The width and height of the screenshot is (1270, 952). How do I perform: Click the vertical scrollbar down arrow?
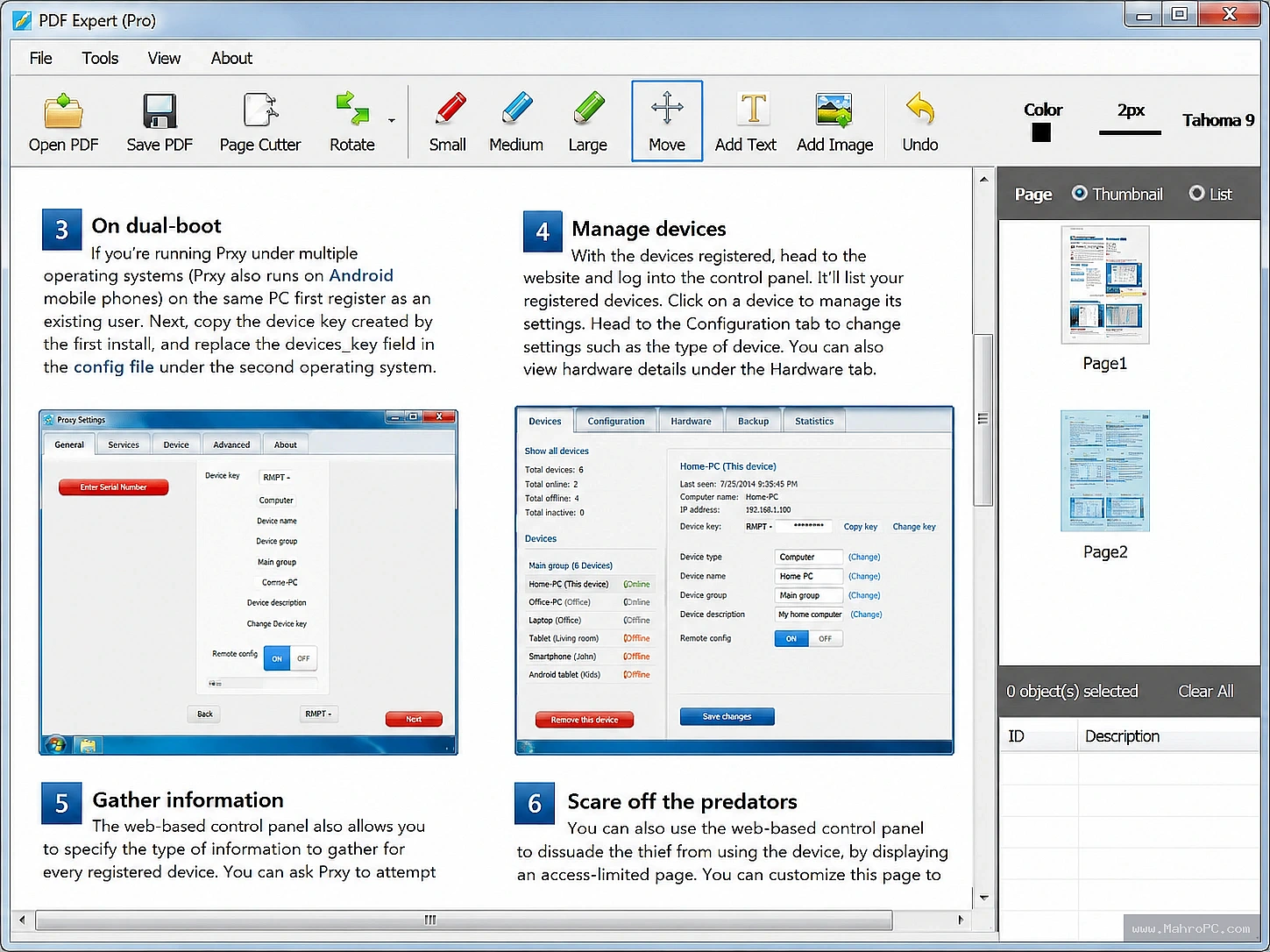[x=983, y=898]
